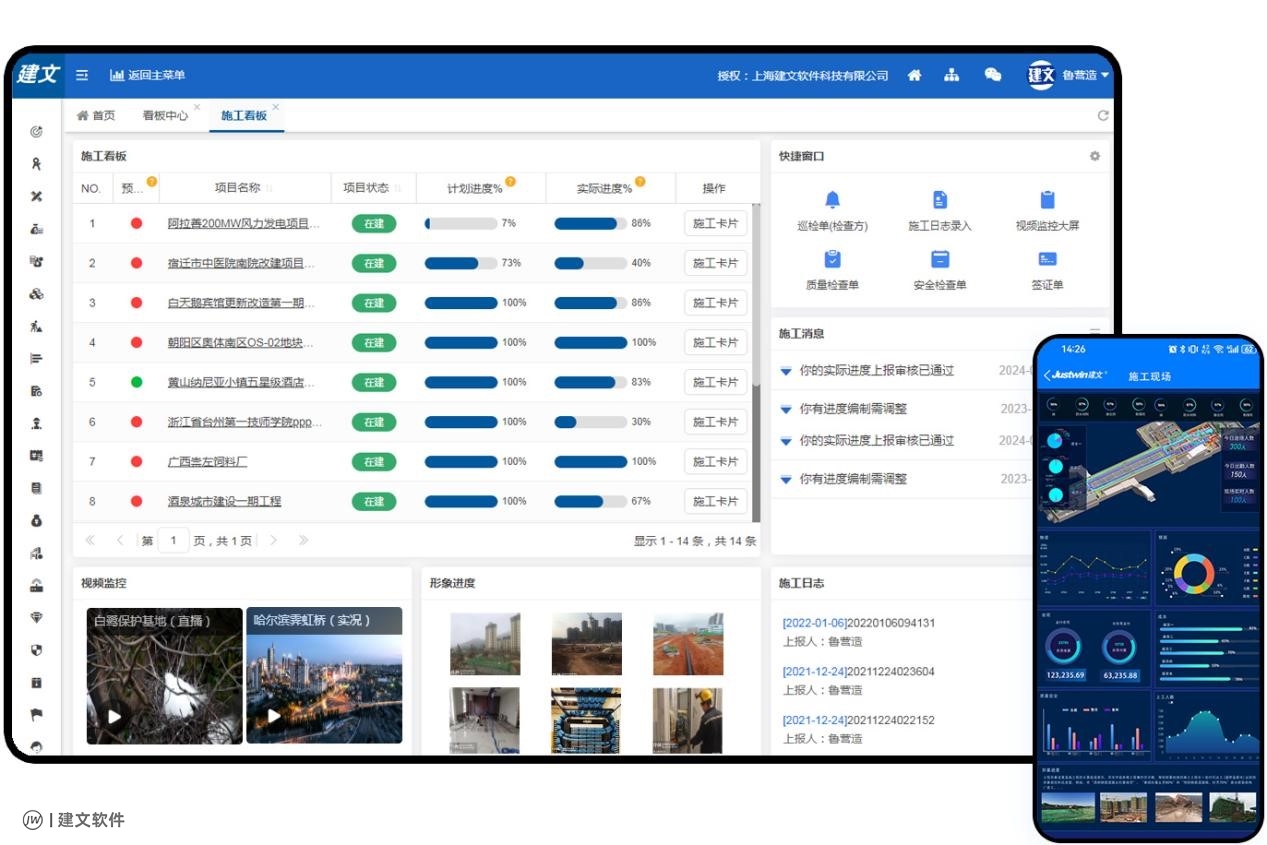Toggle the hamburger menu icon in header

point(82,75)
